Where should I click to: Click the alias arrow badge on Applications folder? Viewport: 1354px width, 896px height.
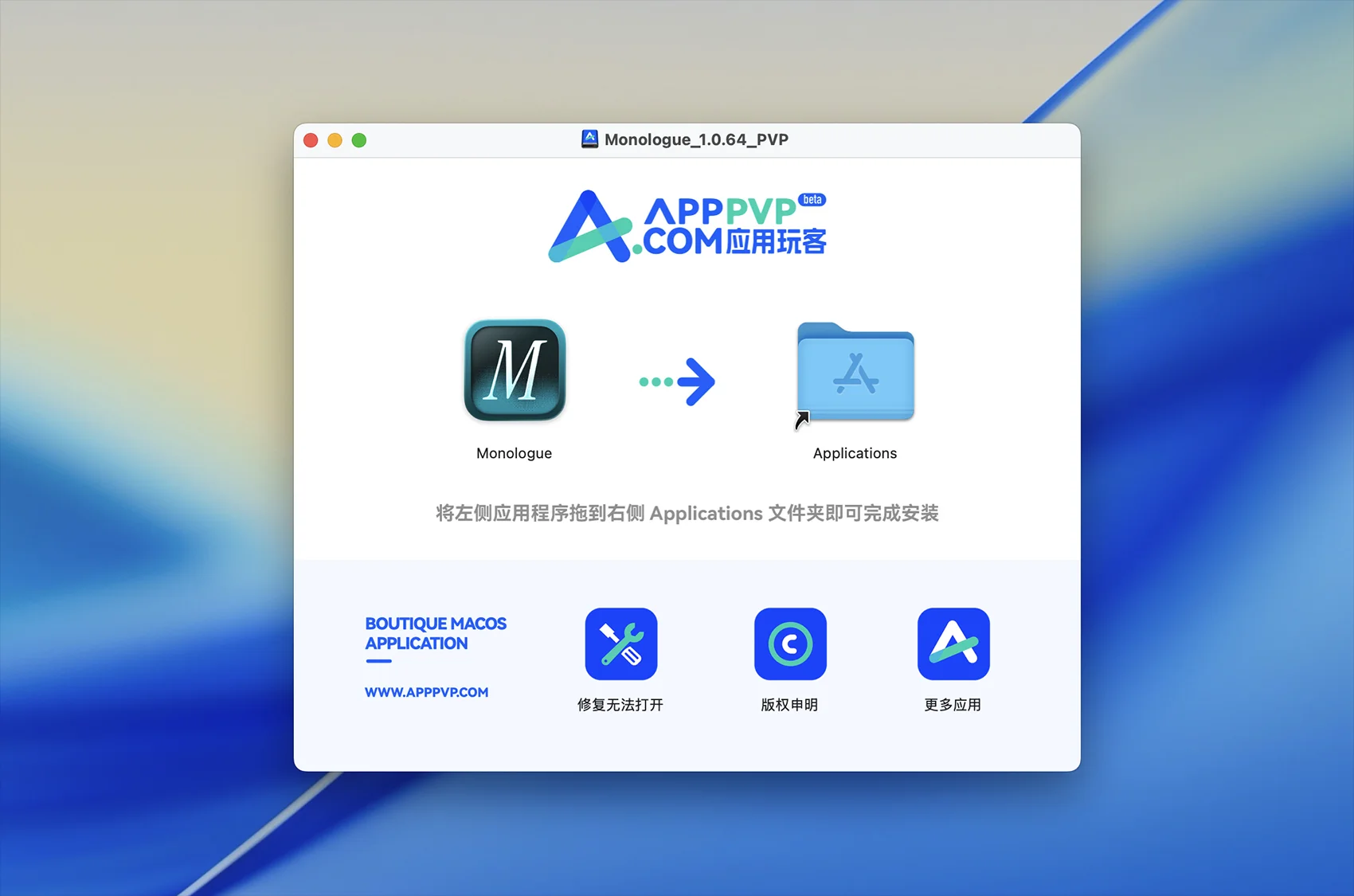coord(802,419)
